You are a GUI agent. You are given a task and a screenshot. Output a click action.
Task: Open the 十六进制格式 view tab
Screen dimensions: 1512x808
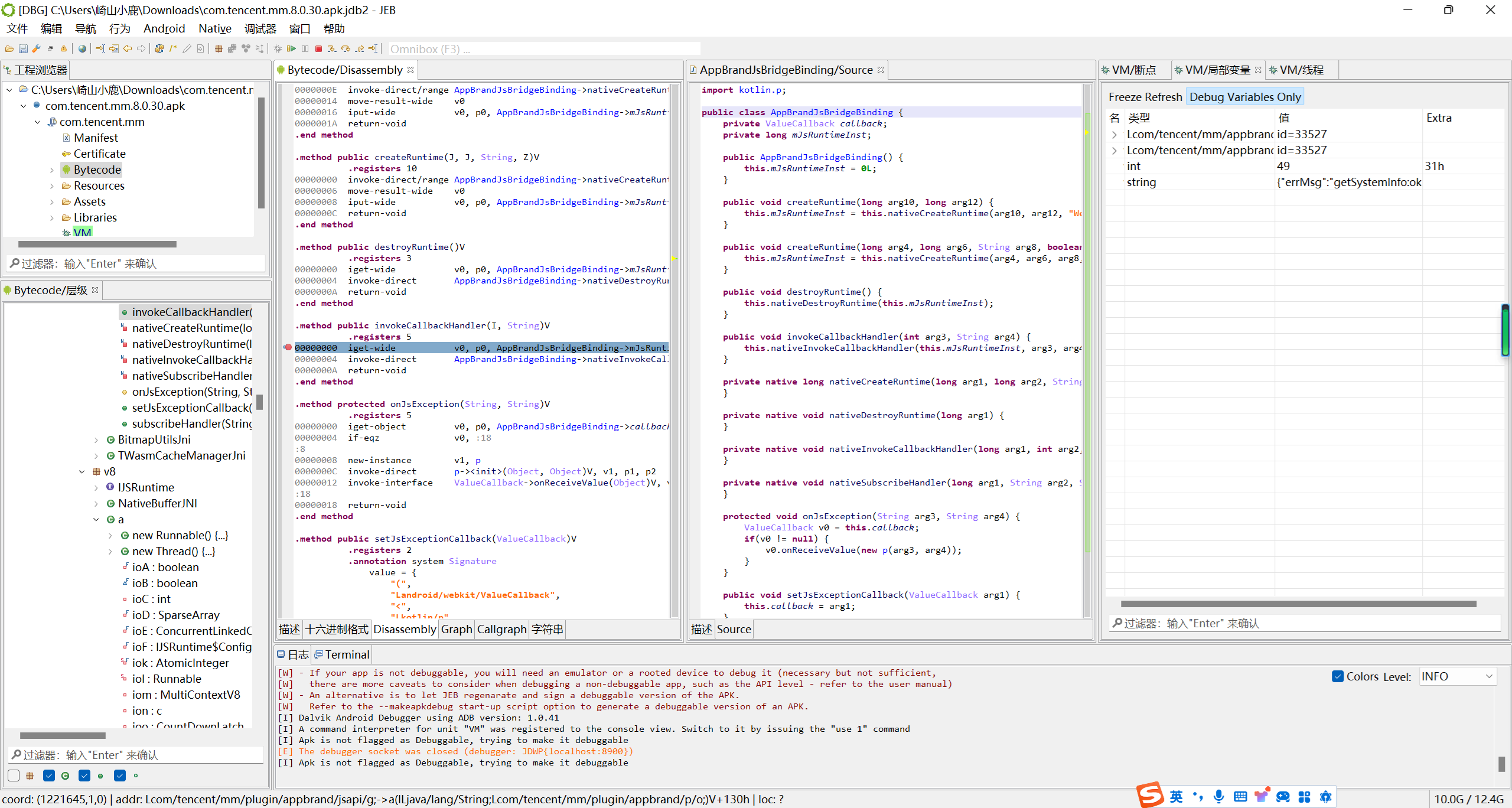tap(337, 629)
